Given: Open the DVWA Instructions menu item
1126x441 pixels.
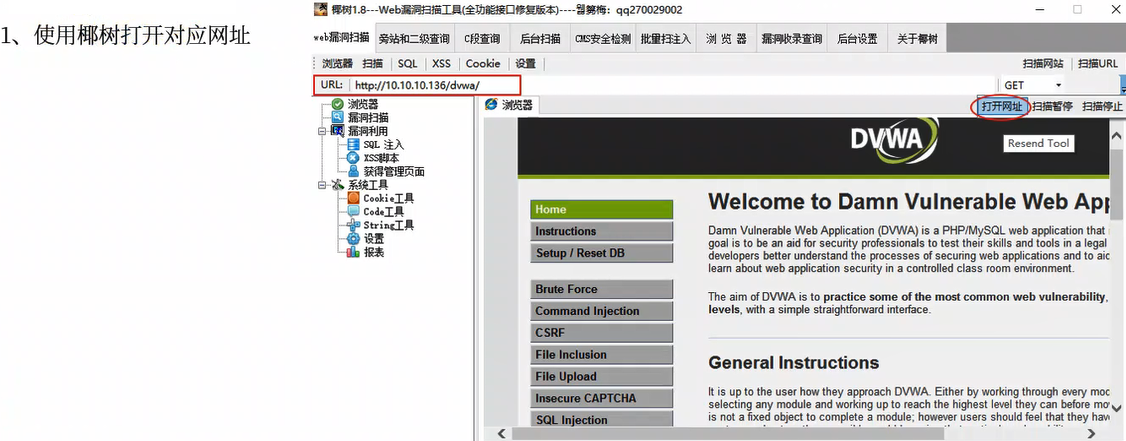Looking at the screenshot, I should tap(602, 231).
